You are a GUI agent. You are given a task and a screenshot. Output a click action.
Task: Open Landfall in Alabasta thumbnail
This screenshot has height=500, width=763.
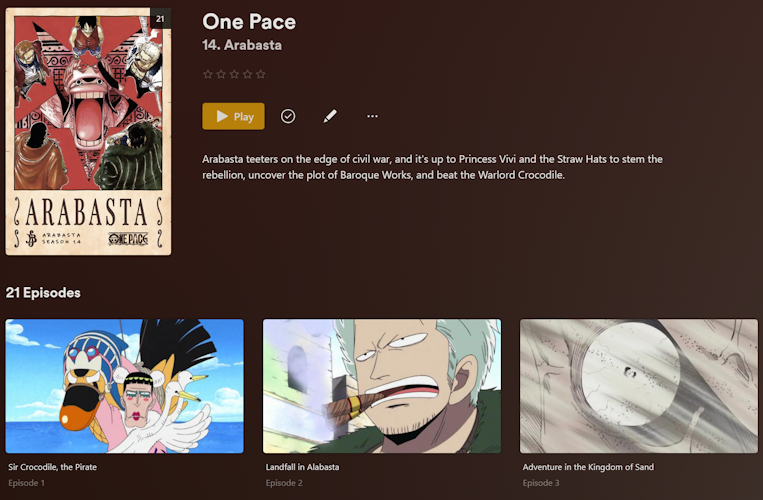pyautogui.click(x=382, y=386)
